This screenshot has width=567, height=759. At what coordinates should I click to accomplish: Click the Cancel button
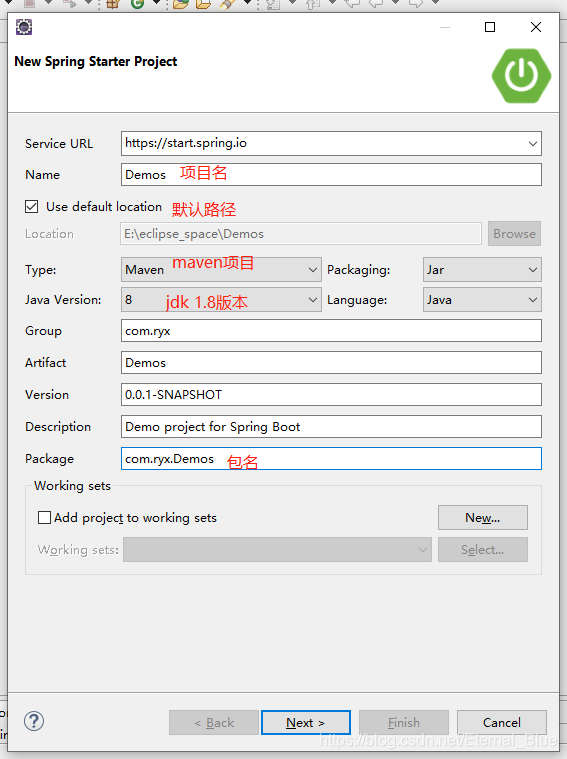pyautogui.click(x=502, y=722)
